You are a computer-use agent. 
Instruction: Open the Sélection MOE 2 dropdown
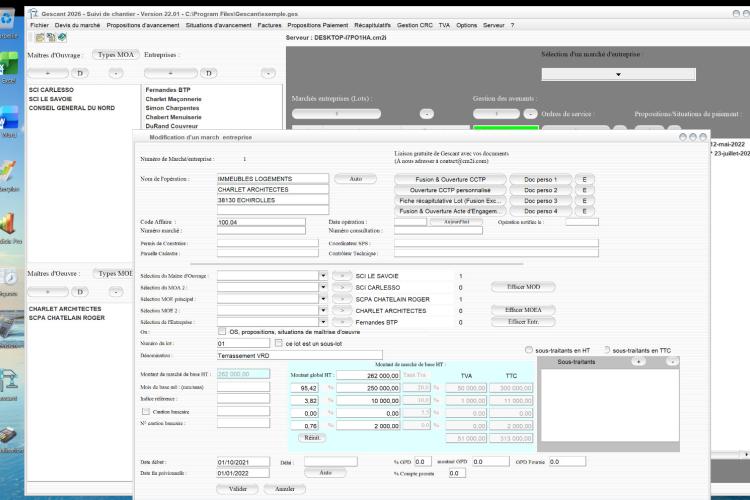pyautogui.click(x=323, y=310)
